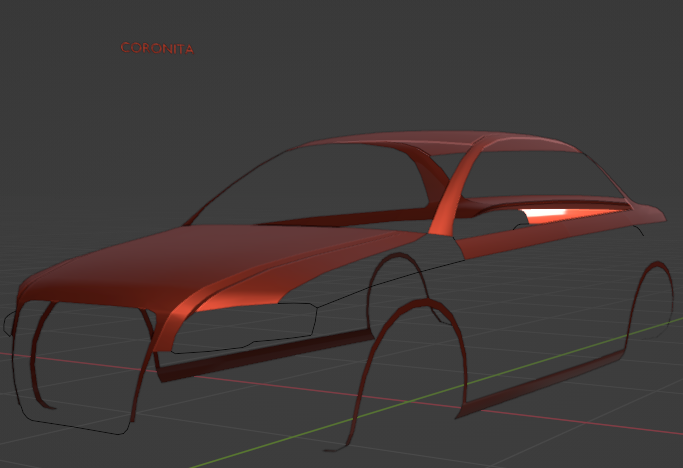Select the red CORONITA text object
Viewport: 683px width, 468px height.
pos(157,48)
